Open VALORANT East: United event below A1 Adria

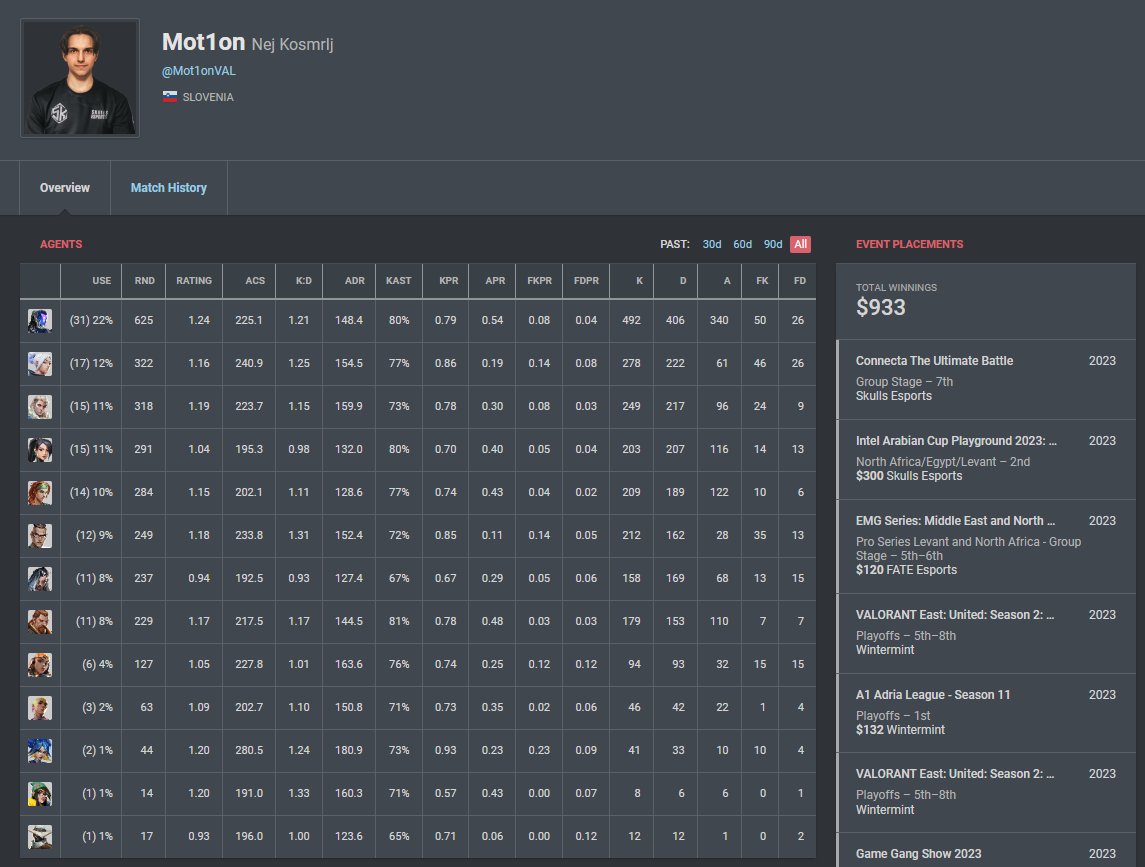click(x=986, y=792)
